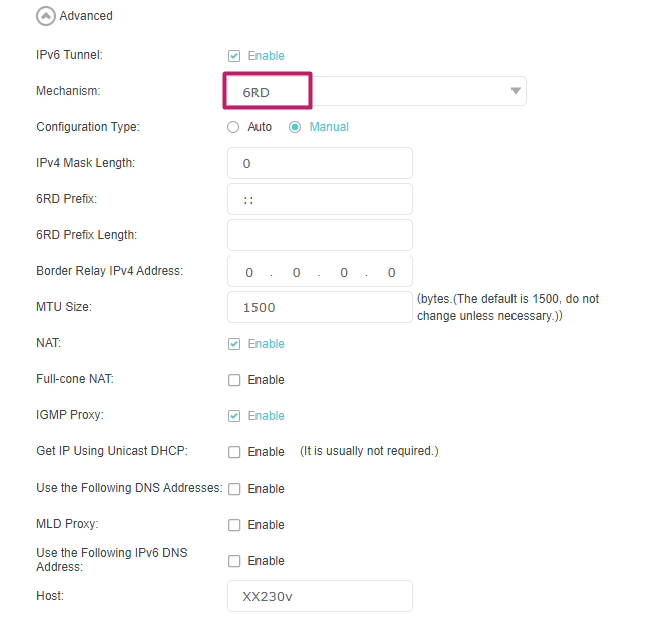
Task: Enable the MLD Proxy checkbox
Action: point(234,525)
